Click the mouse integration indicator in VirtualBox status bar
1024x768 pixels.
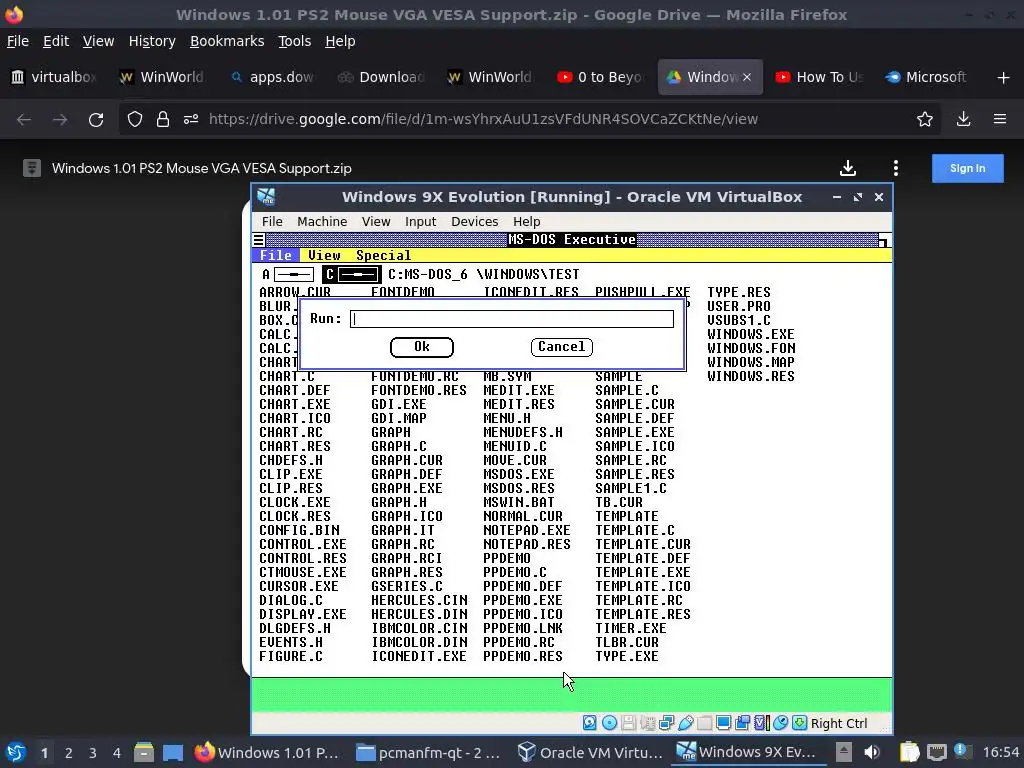(x=780, y=722)
